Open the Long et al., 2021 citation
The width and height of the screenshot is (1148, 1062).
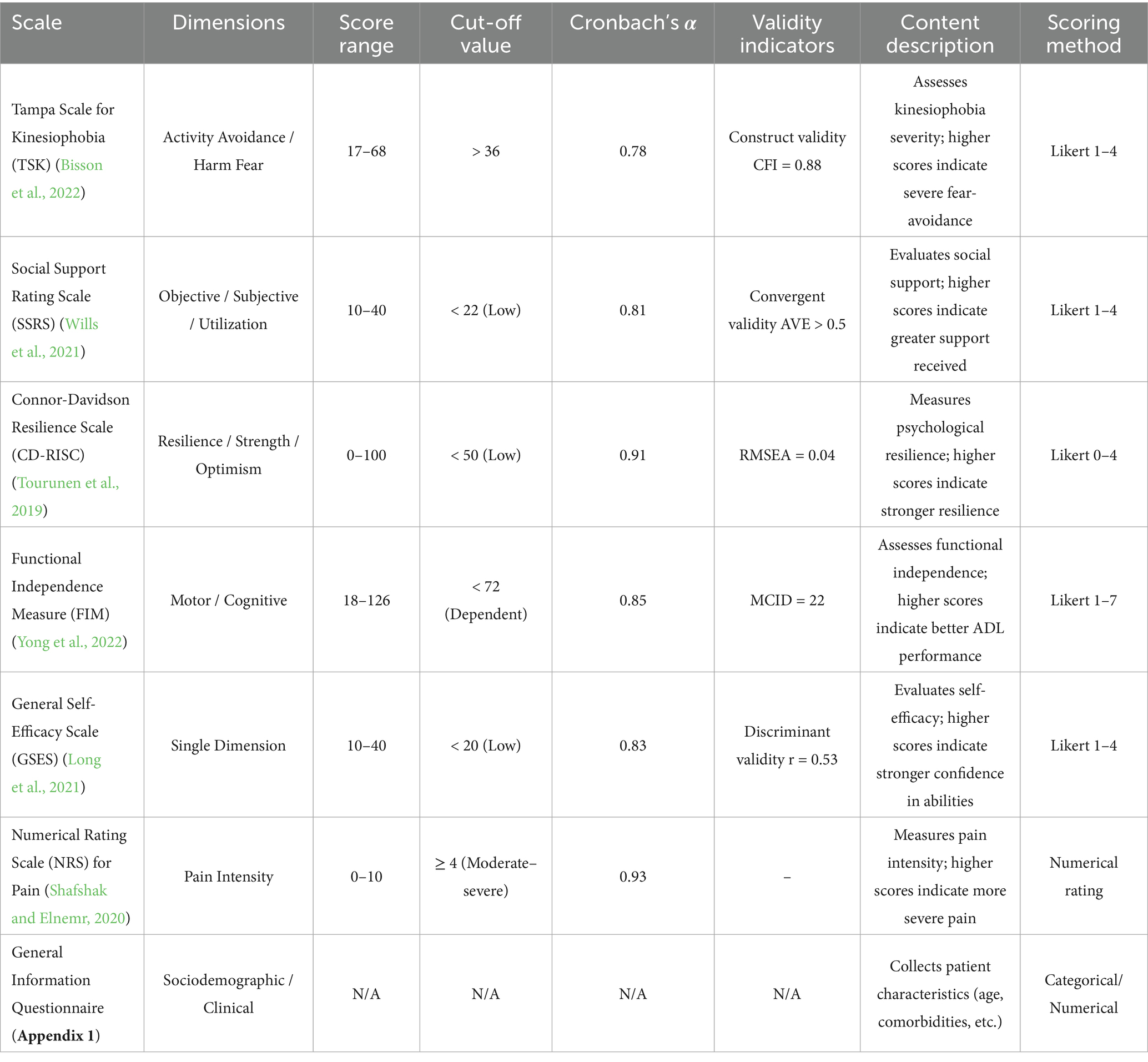[56, 773]
